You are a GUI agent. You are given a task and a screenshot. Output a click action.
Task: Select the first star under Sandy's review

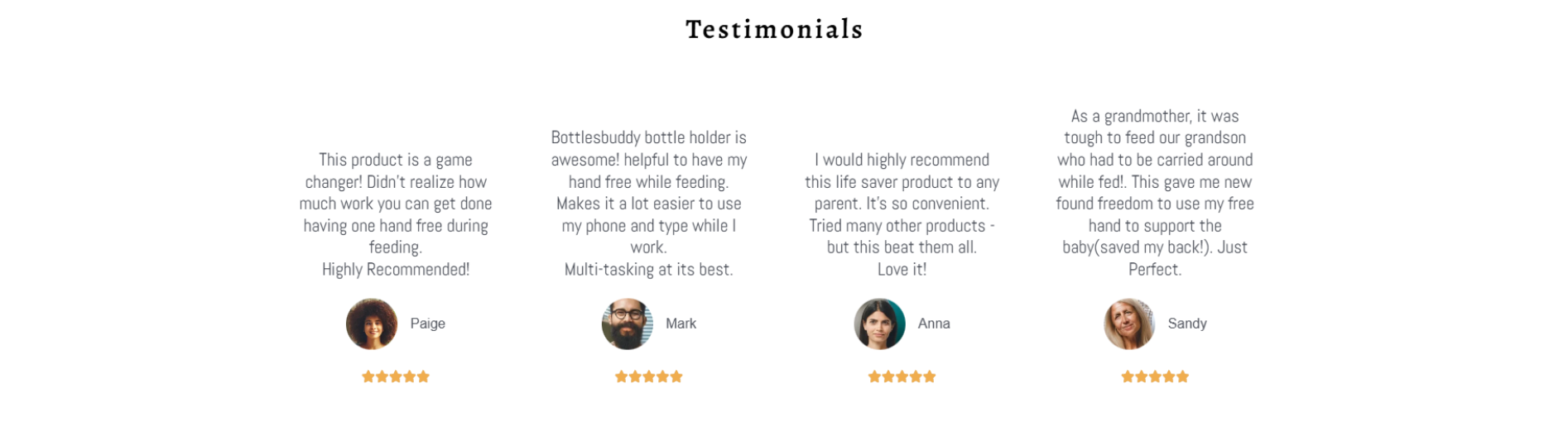pyautogui.click(x=1128, y=377)
